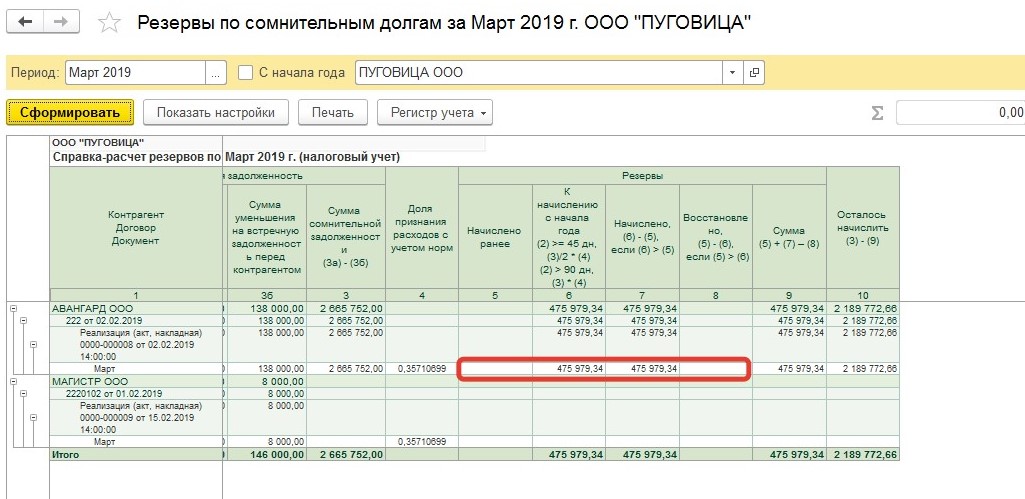Collapse the МАГИСТР ООО group
The image size is (1025, 499).
coord(11,381)
